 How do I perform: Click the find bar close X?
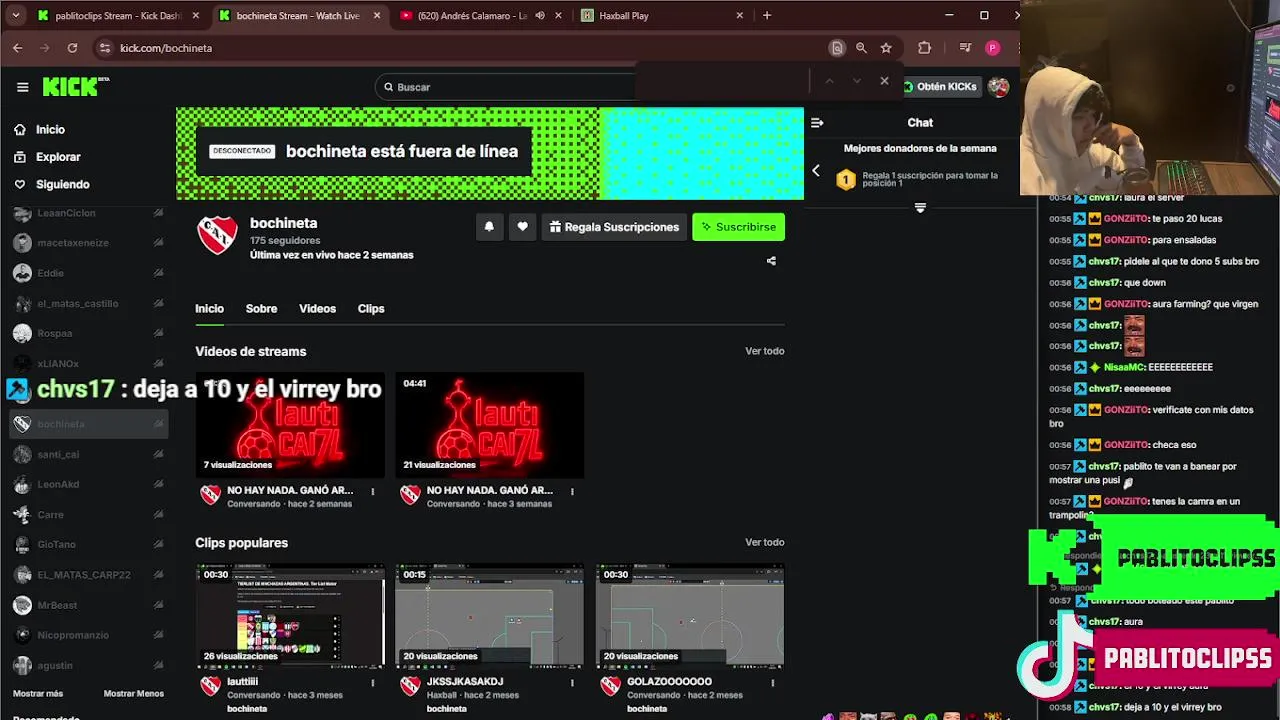(x=884, y=80)
